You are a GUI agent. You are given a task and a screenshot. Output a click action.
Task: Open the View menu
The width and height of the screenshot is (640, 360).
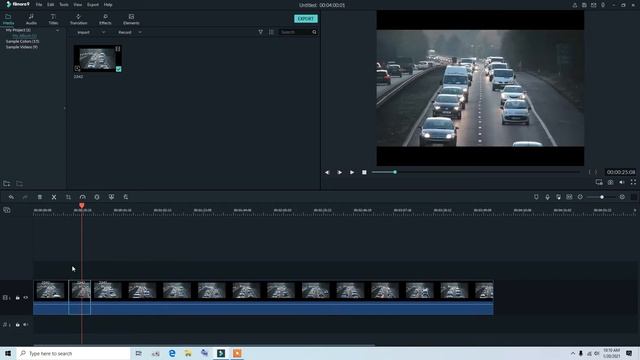coord(78,5)
